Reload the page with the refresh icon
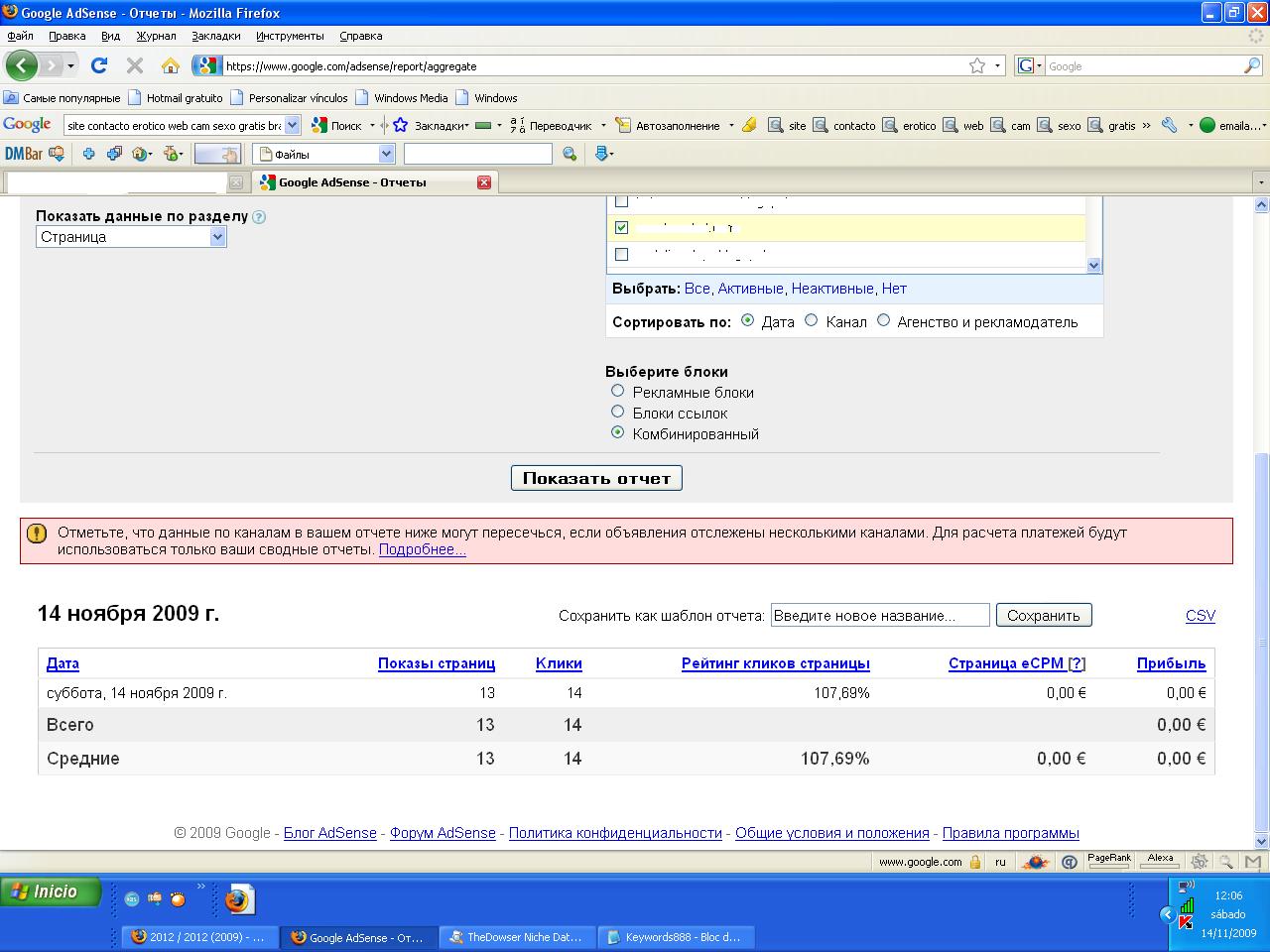Screen dimensions: 1270x952 pyautogui.click(x=98, y=65)
